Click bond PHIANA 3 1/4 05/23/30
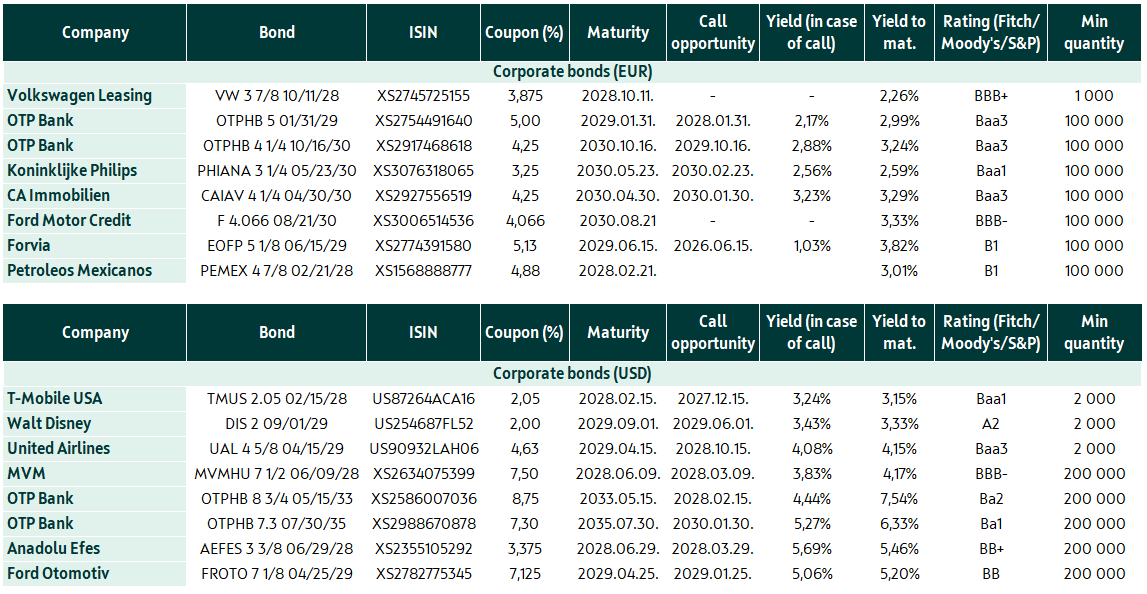Viewport: 1147px width, 594px height. (x=277, y=170)
